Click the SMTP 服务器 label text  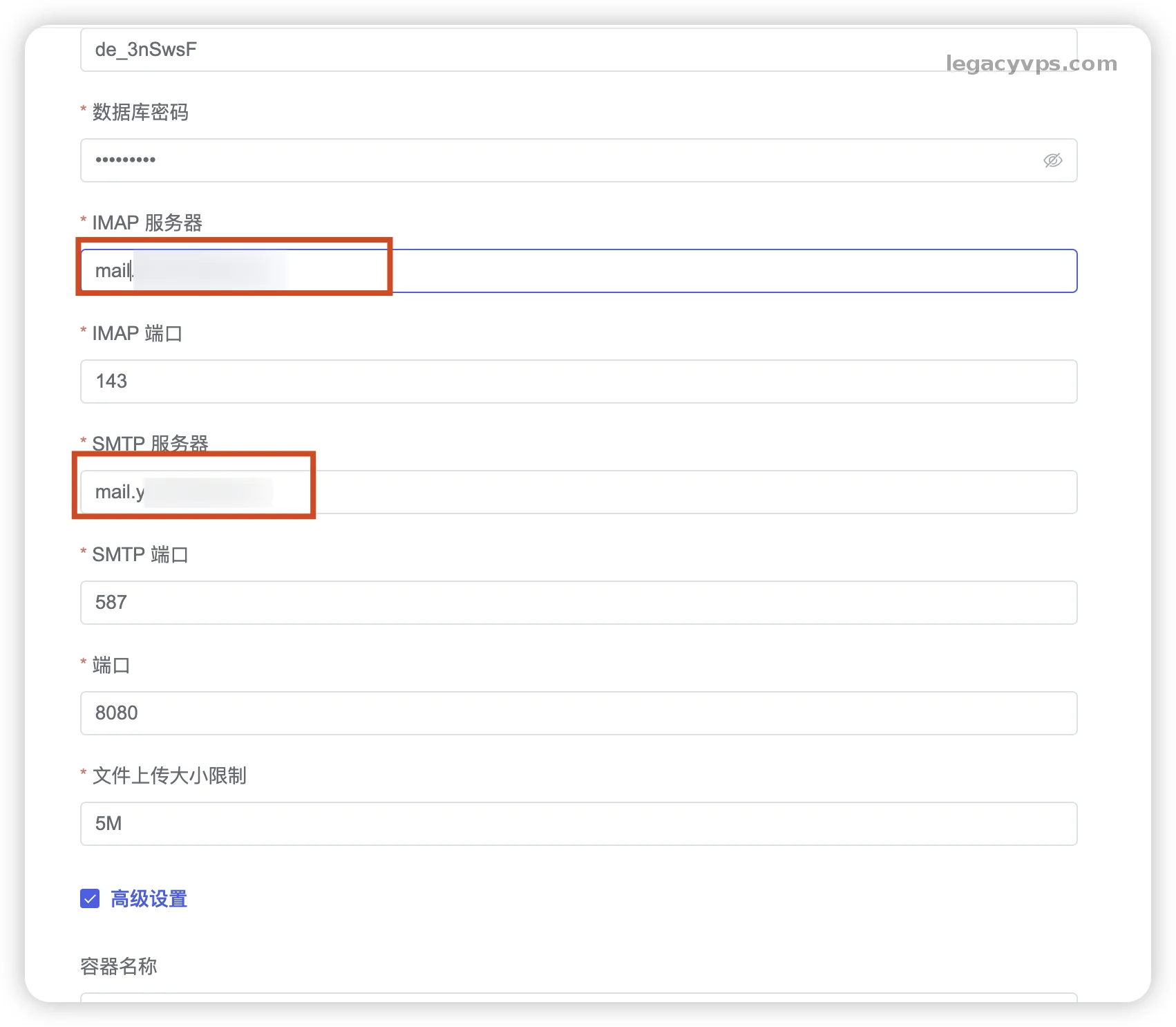click(x=150, y=443)
